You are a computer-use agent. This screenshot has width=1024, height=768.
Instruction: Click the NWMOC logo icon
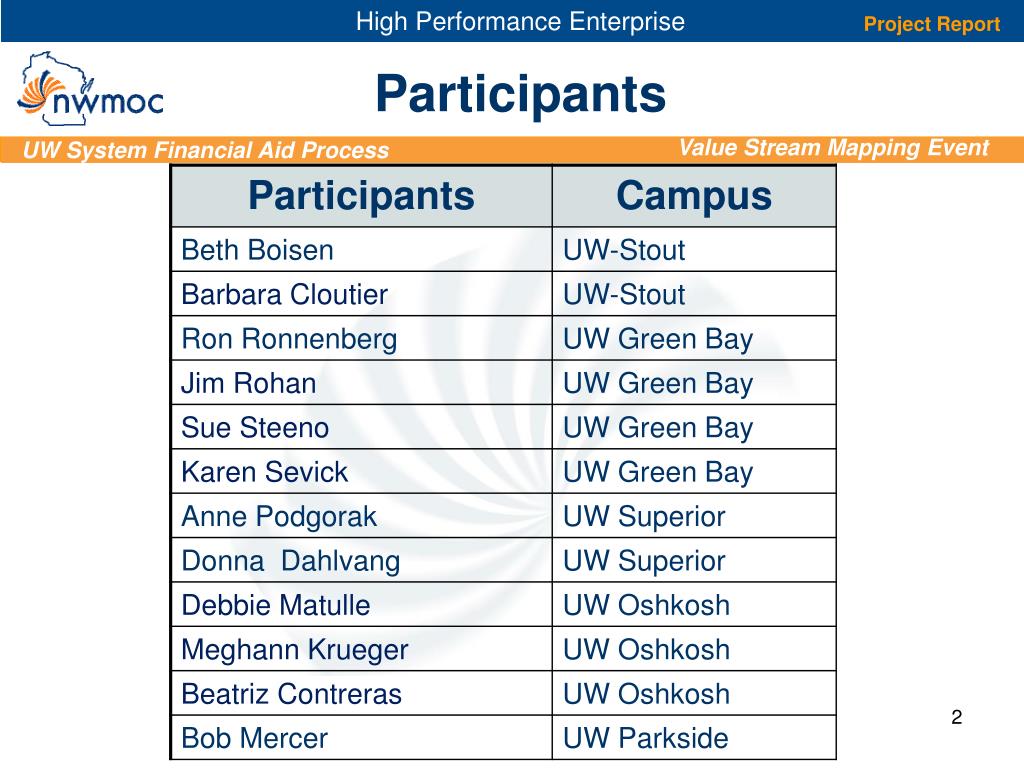[x=90, y=89]
